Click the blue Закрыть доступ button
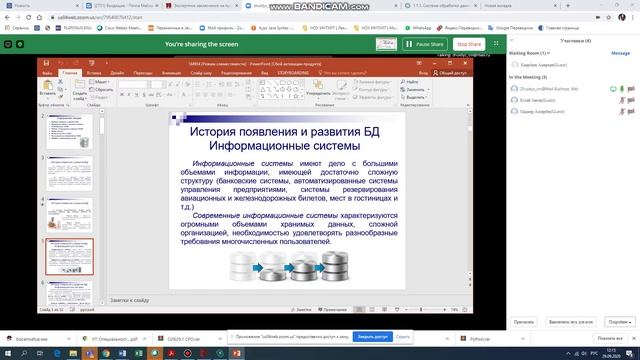The image size is (640, 360). (x=373, y=337)
